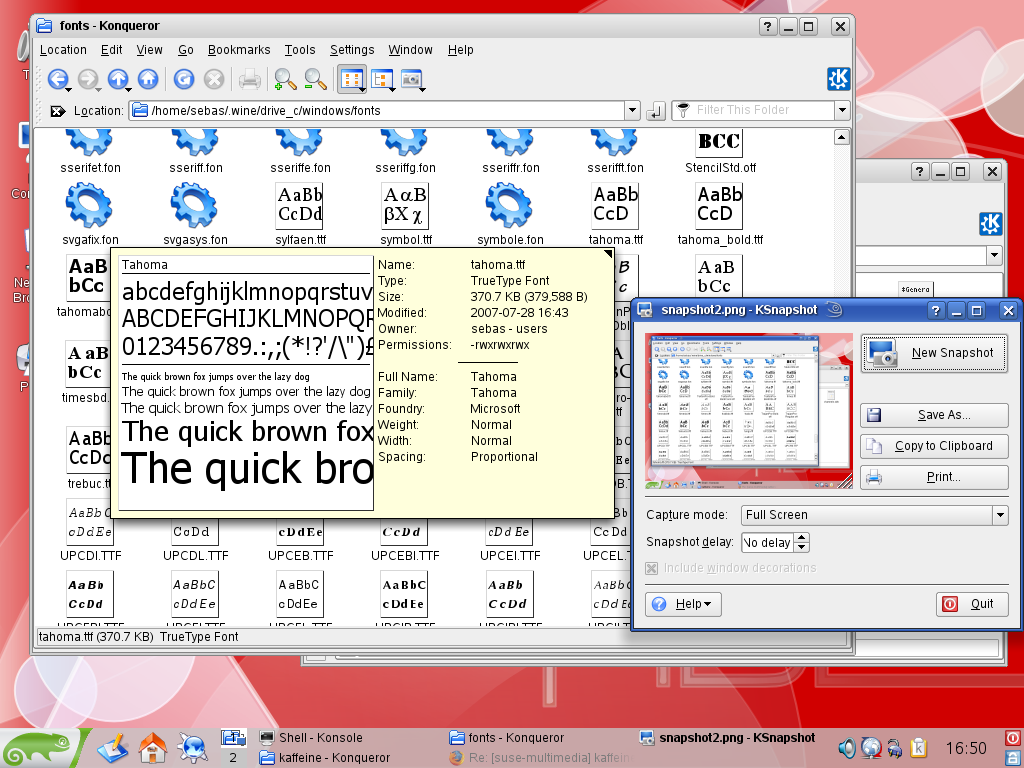
Task: Open the Home folder taskbar icon
Action: 153,748
